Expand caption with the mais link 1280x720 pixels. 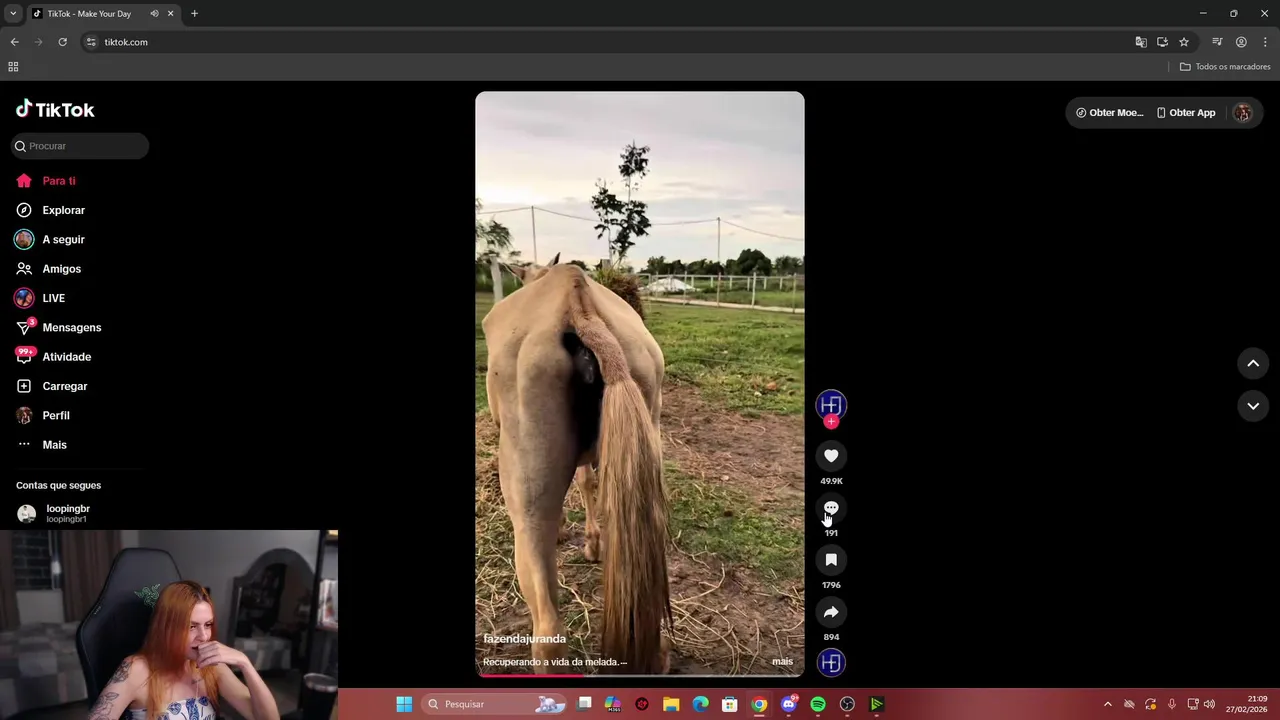coord(782,662)
